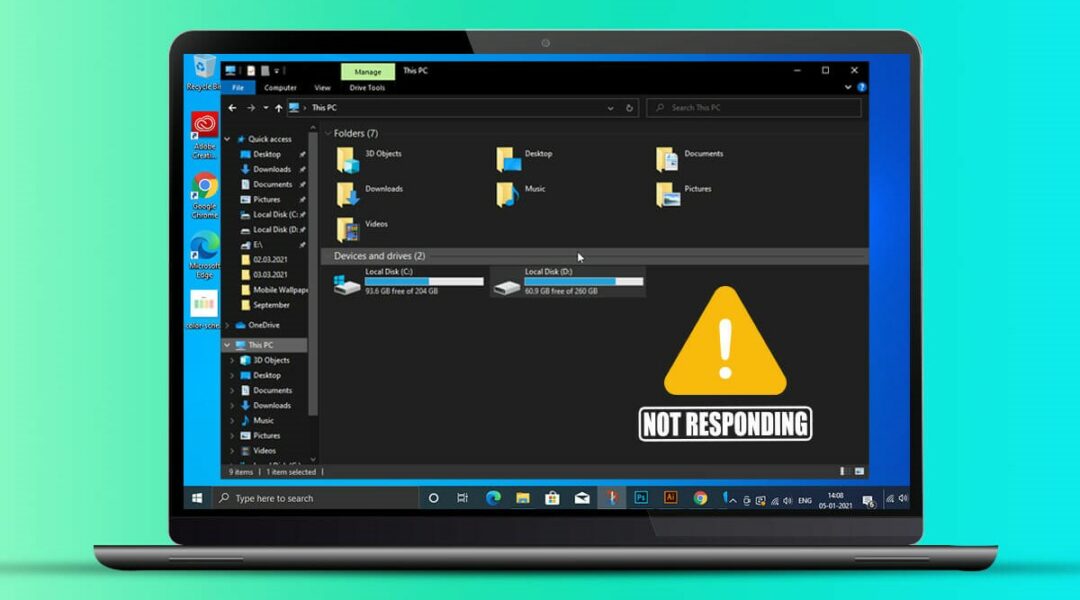
Task: Go back with the left arrow button
Action: coord(232,108)
